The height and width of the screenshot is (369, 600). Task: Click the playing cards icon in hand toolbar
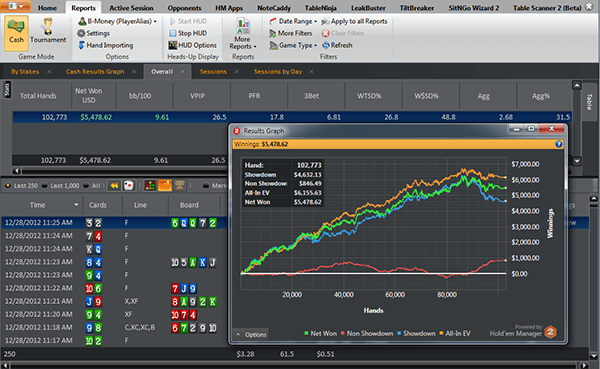[129, 186]
